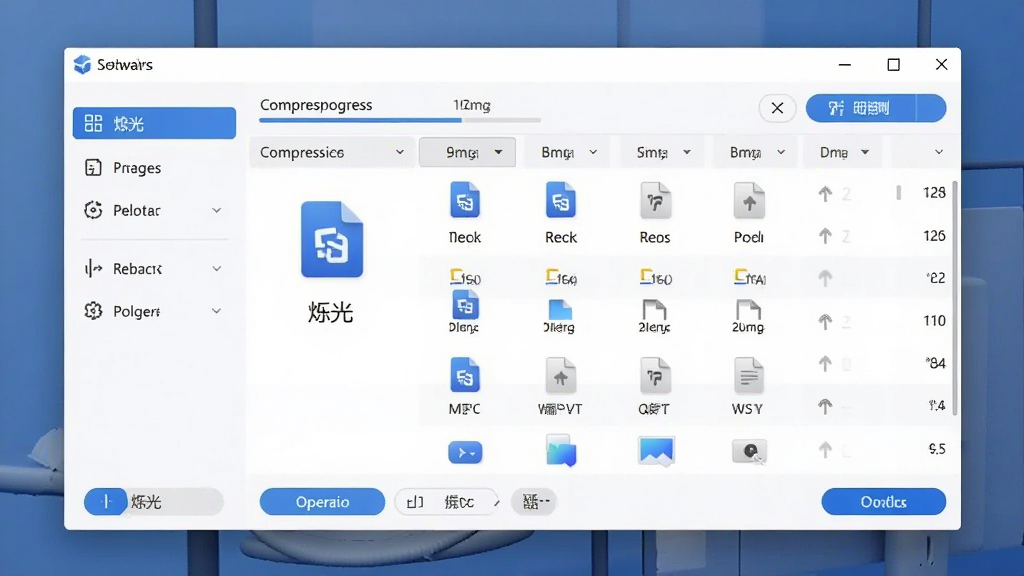Select the yellow 150 folder item

[x=466, y=278]
